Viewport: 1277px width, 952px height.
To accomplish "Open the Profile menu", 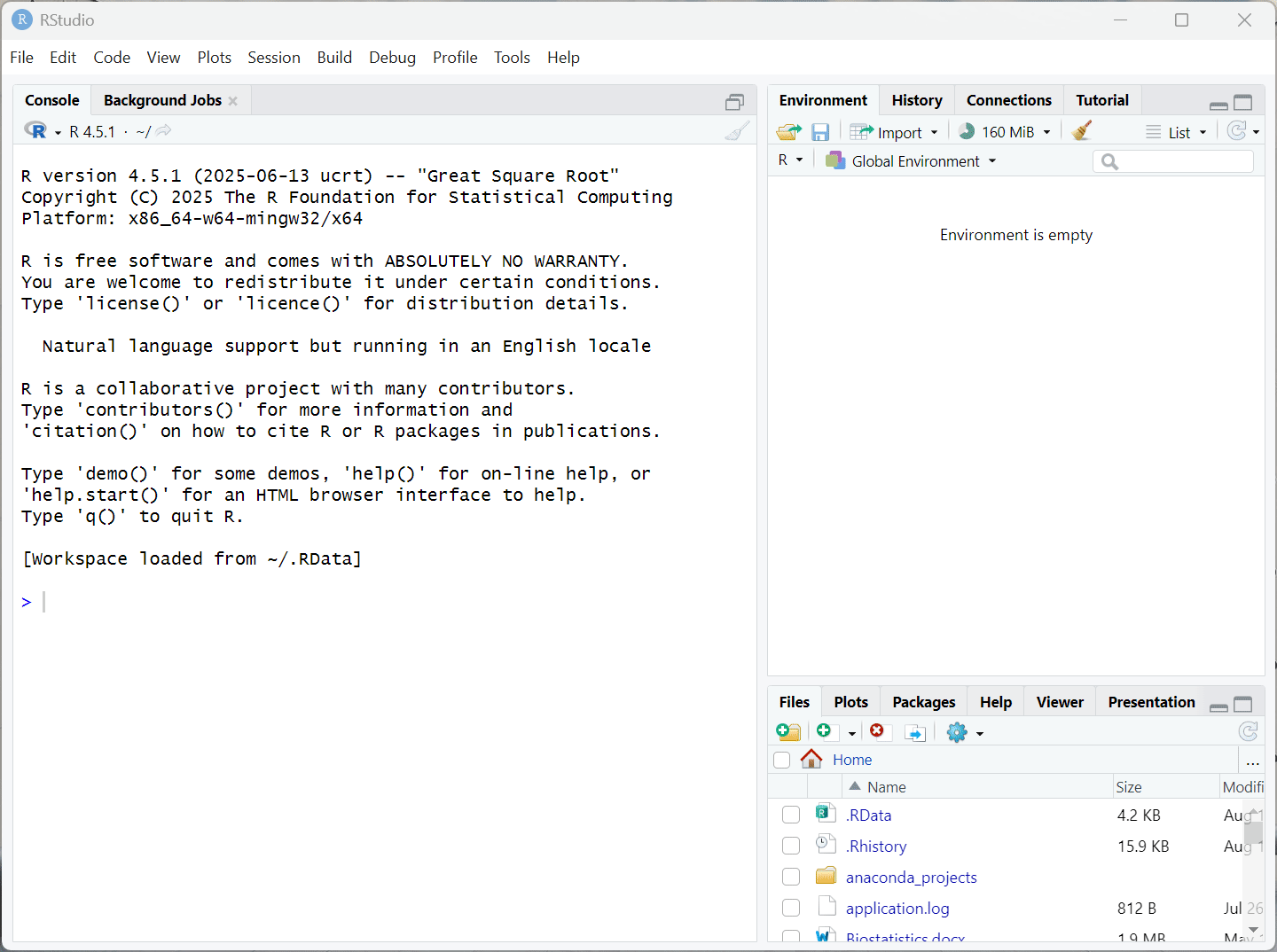I will [x=455, y=58].
